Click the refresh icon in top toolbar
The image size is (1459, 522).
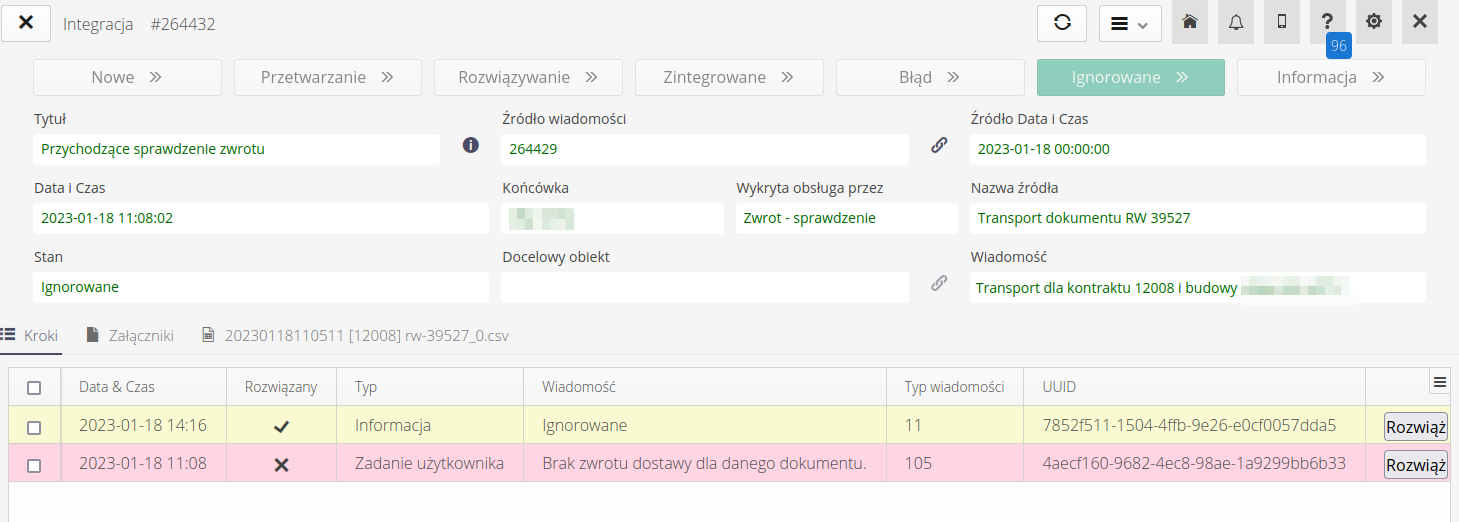point(1062,23)
